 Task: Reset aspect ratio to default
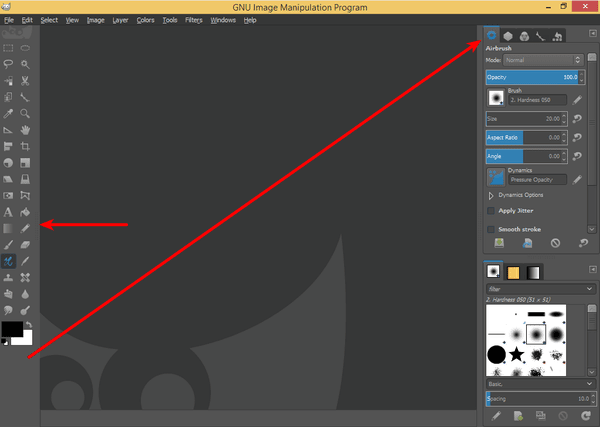pos(577,137)
